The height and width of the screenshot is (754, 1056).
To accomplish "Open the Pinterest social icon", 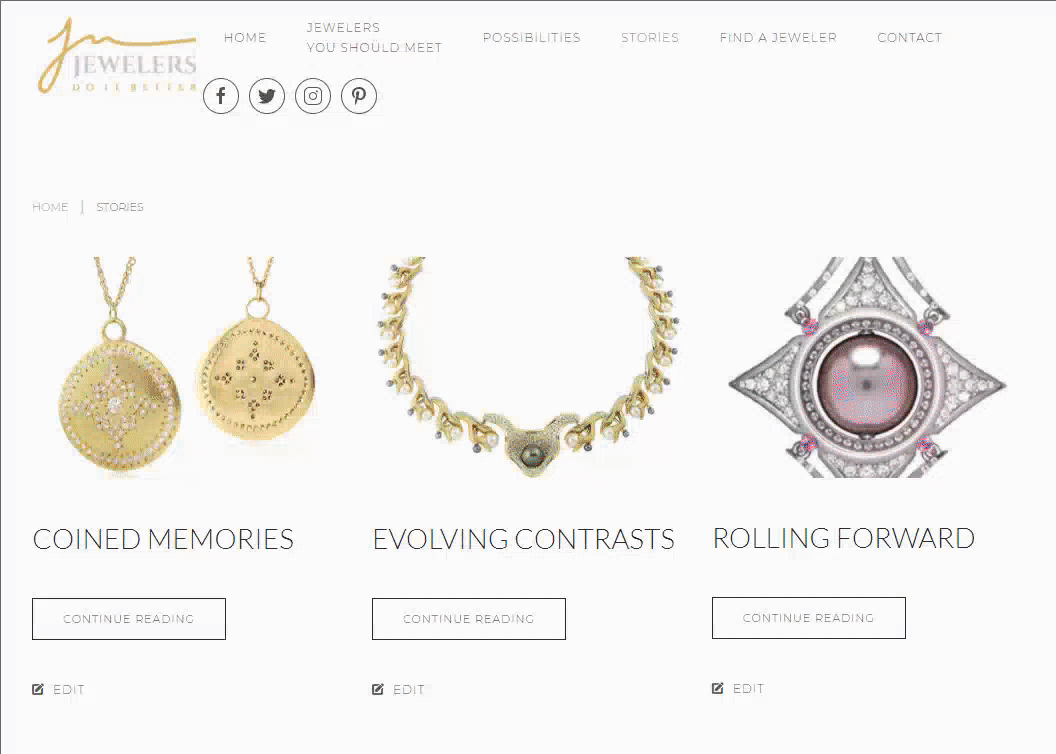I will (359, 96).
